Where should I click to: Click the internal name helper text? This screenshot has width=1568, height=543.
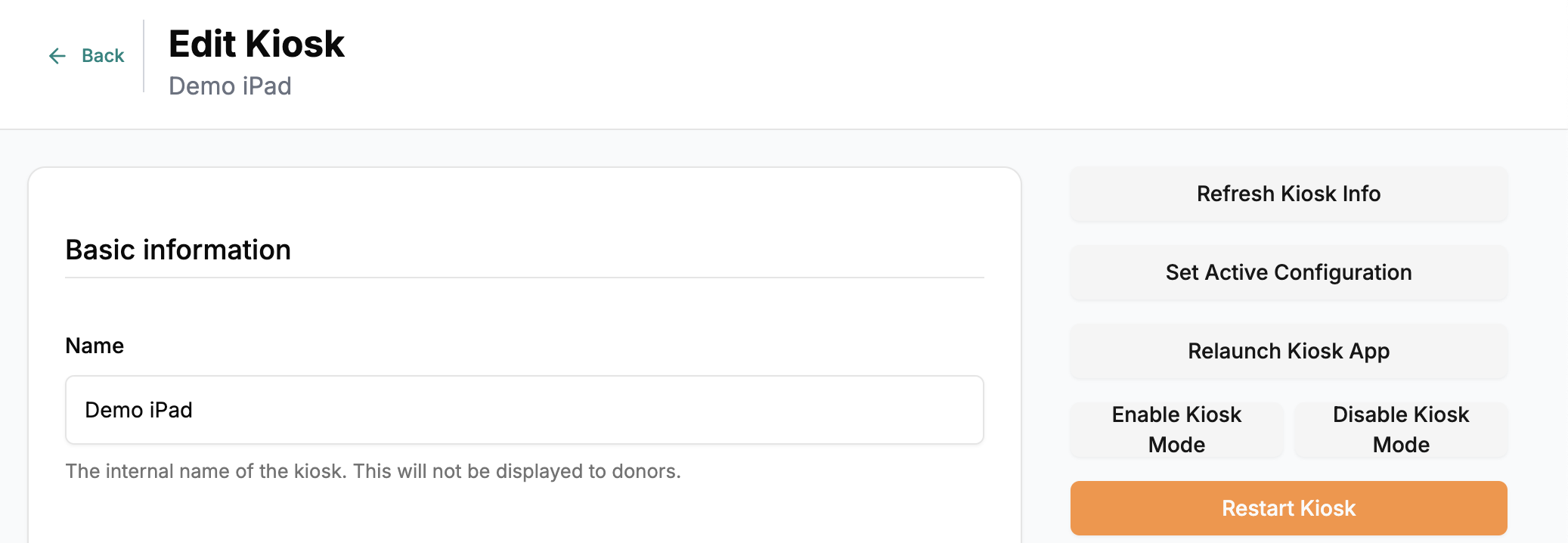(373, 471)
